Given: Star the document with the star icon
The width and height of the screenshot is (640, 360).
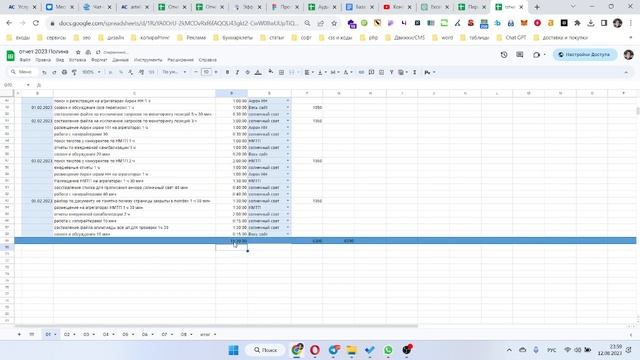Looking at the screenshot, I should point(78,52).
